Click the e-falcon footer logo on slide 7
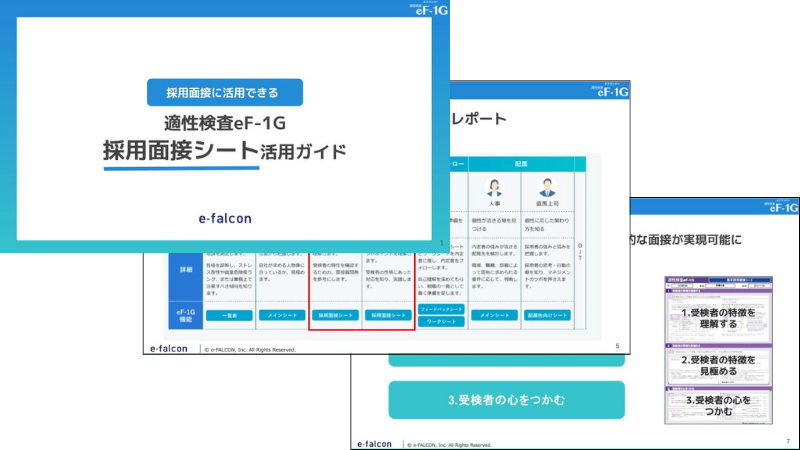This screenshot has width=800, height=450. coord(374,444)
